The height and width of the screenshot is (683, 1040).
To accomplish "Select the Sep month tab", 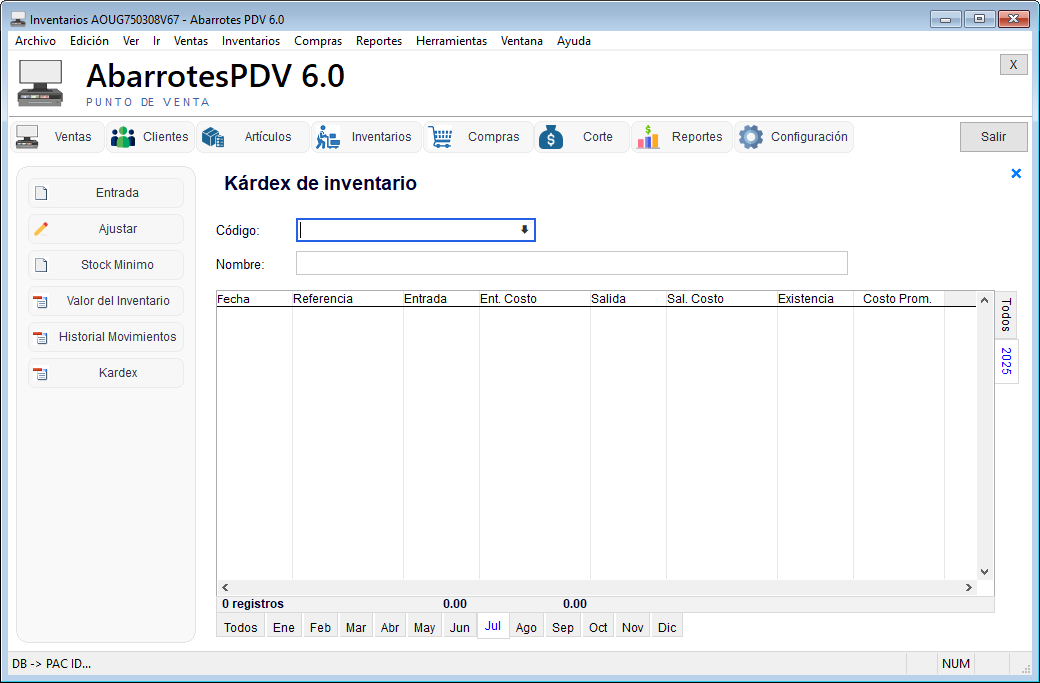I will coord(562,627).
